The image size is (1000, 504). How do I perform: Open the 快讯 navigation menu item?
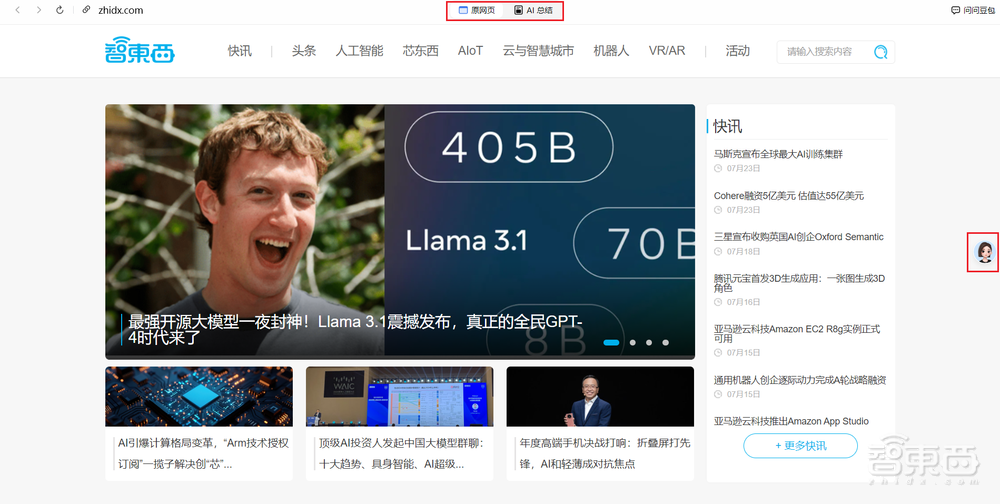coord(240,51)
